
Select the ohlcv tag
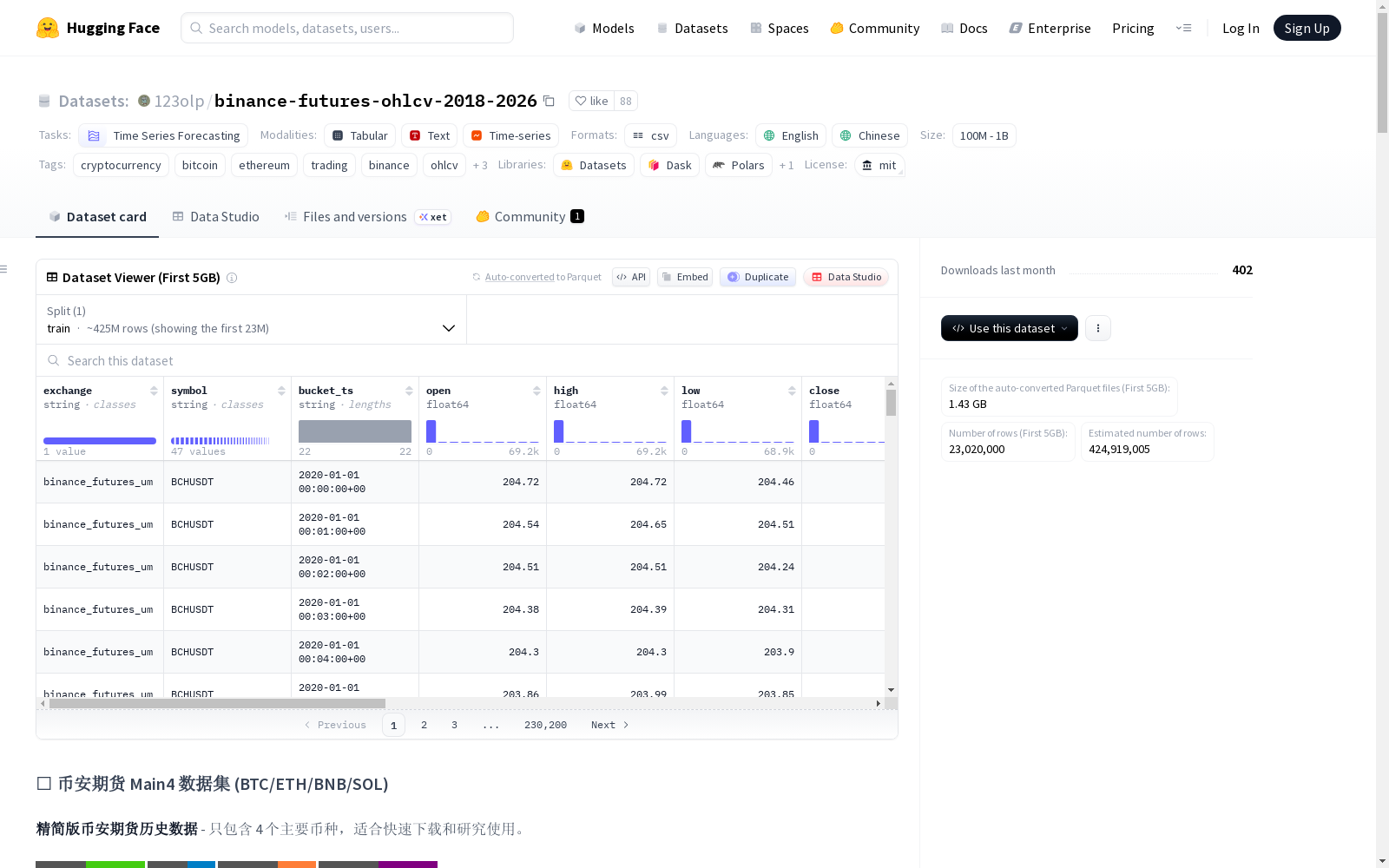[x=444, y=165]
